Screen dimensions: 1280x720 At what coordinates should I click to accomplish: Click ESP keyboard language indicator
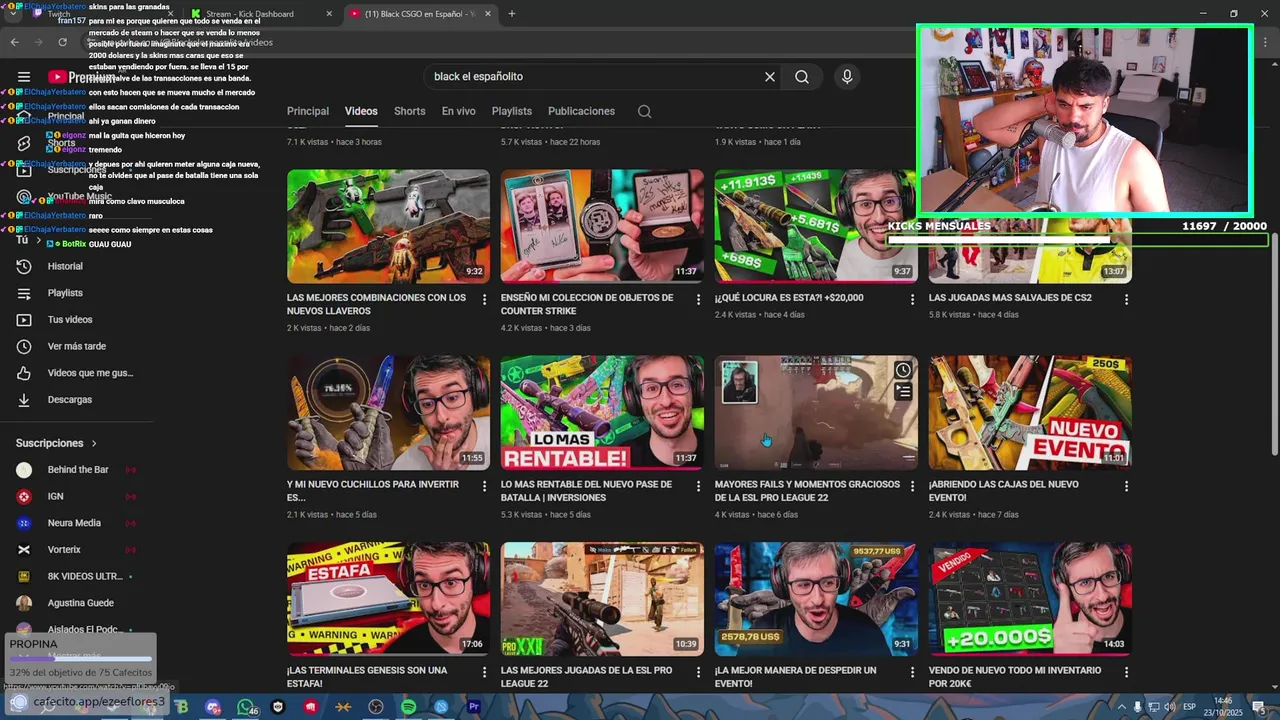(1189, 707)
